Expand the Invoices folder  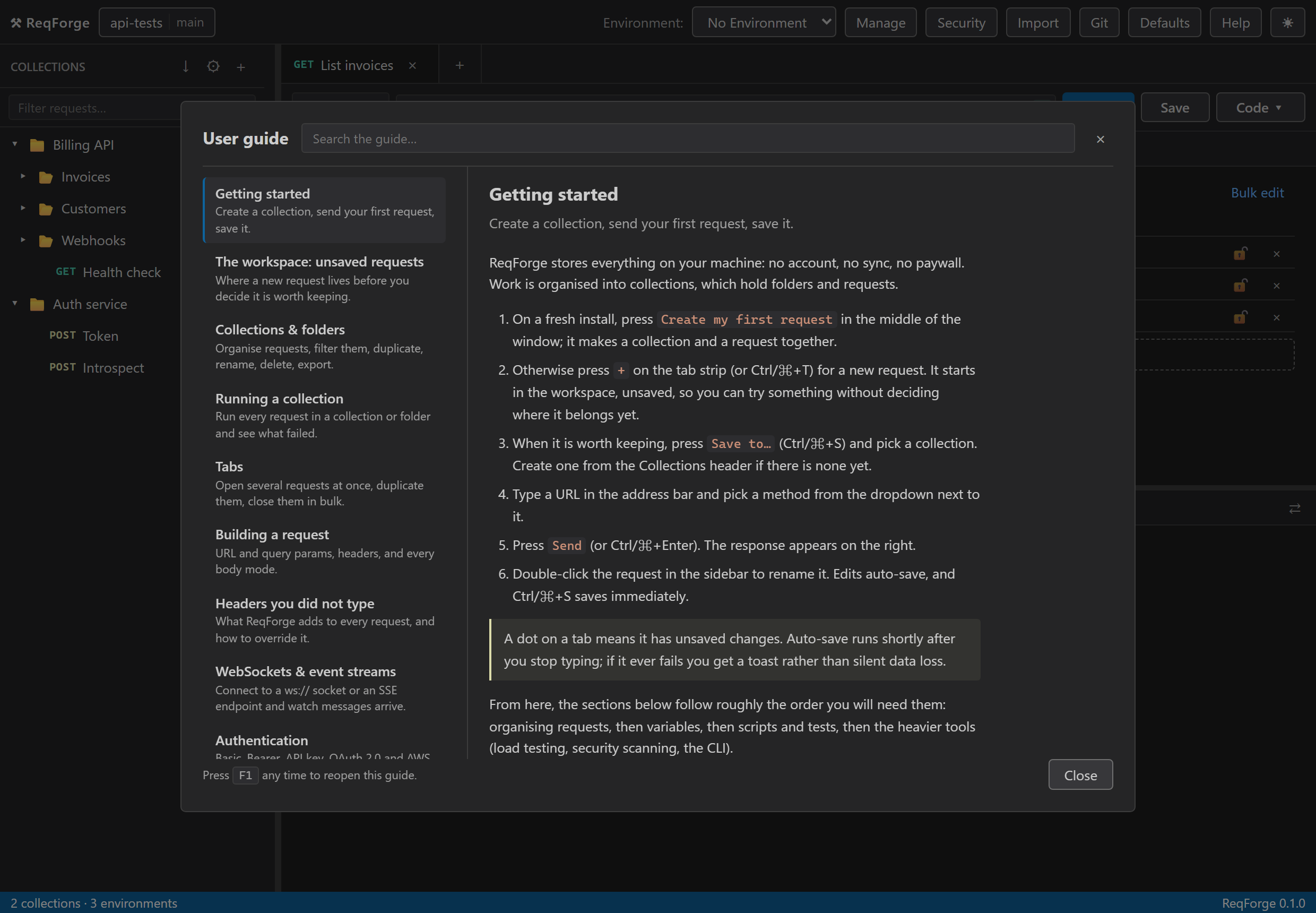(x=23, y=176)
